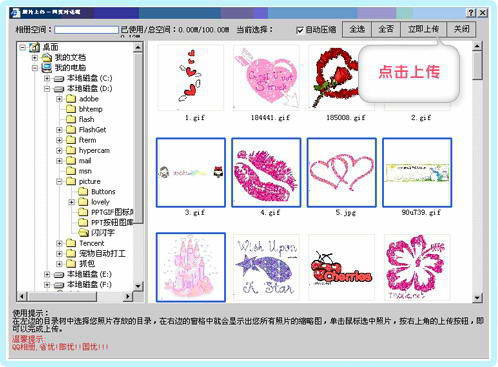Click the 本地磁盘 (F:) drive icon
Image resolution: width=498 pixels, height=367 pixels.
coord(59,285)
